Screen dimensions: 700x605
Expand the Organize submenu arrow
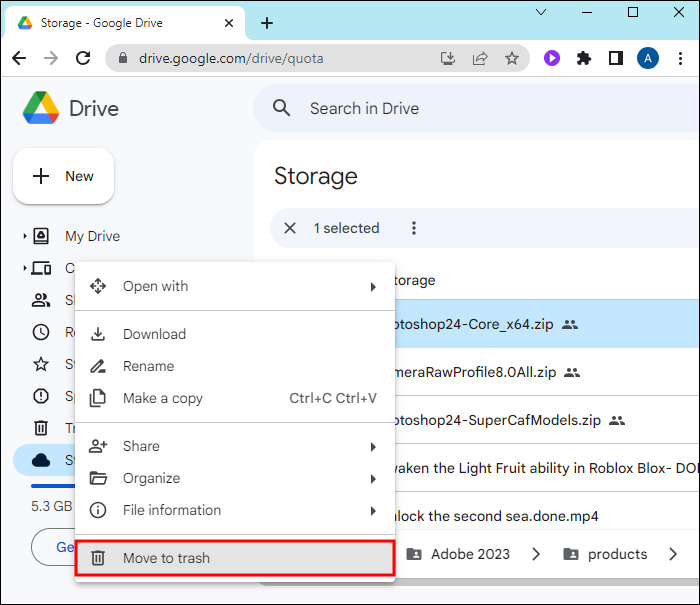point(373,479)
